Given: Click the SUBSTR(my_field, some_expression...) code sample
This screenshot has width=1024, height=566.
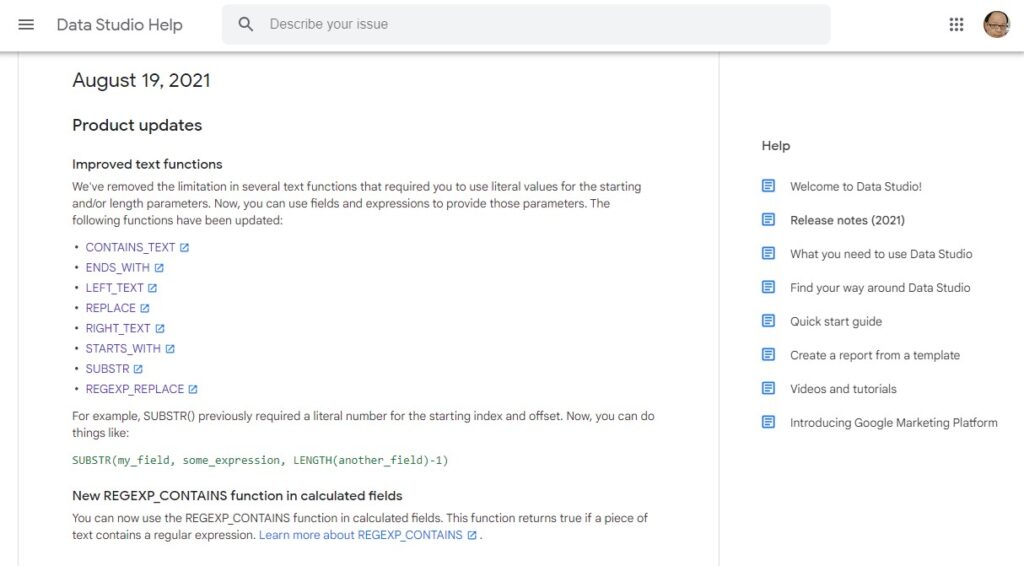Looking at the screenshot, I should 260,460.
